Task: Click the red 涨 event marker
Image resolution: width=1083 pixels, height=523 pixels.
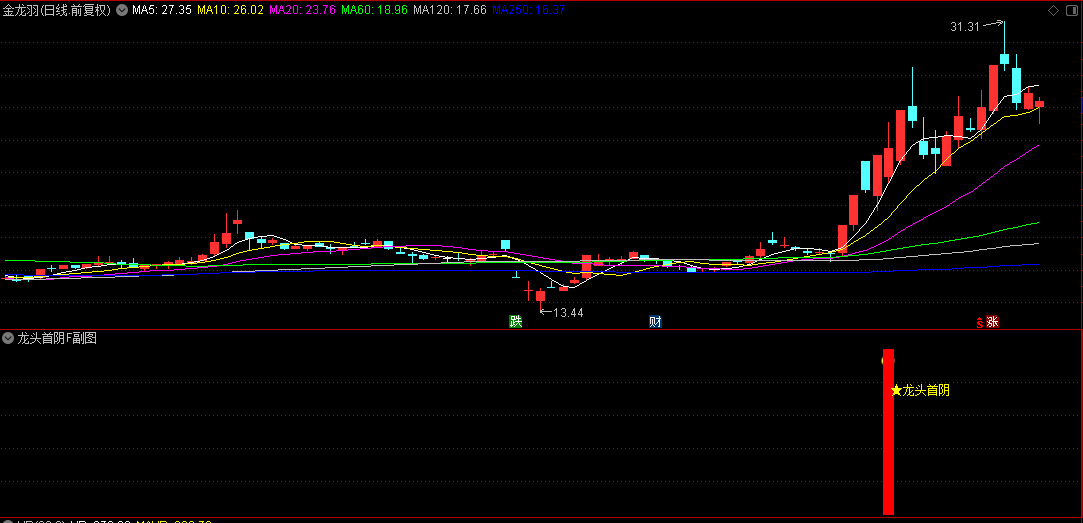Action: click(x=993, y=322)
